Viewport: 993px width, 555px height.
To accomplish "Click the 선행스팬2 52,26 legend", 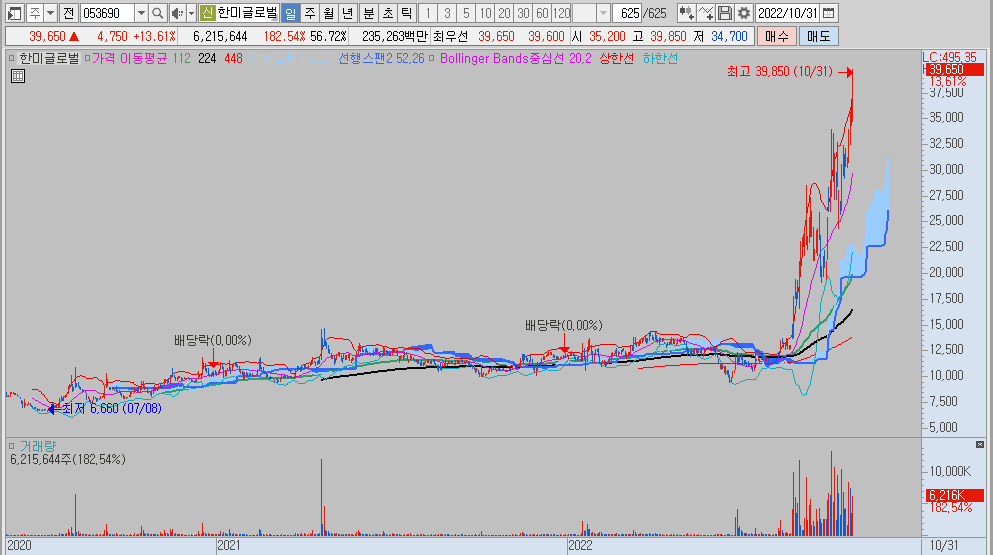I will pyautogui.click(x=381, y=58).
